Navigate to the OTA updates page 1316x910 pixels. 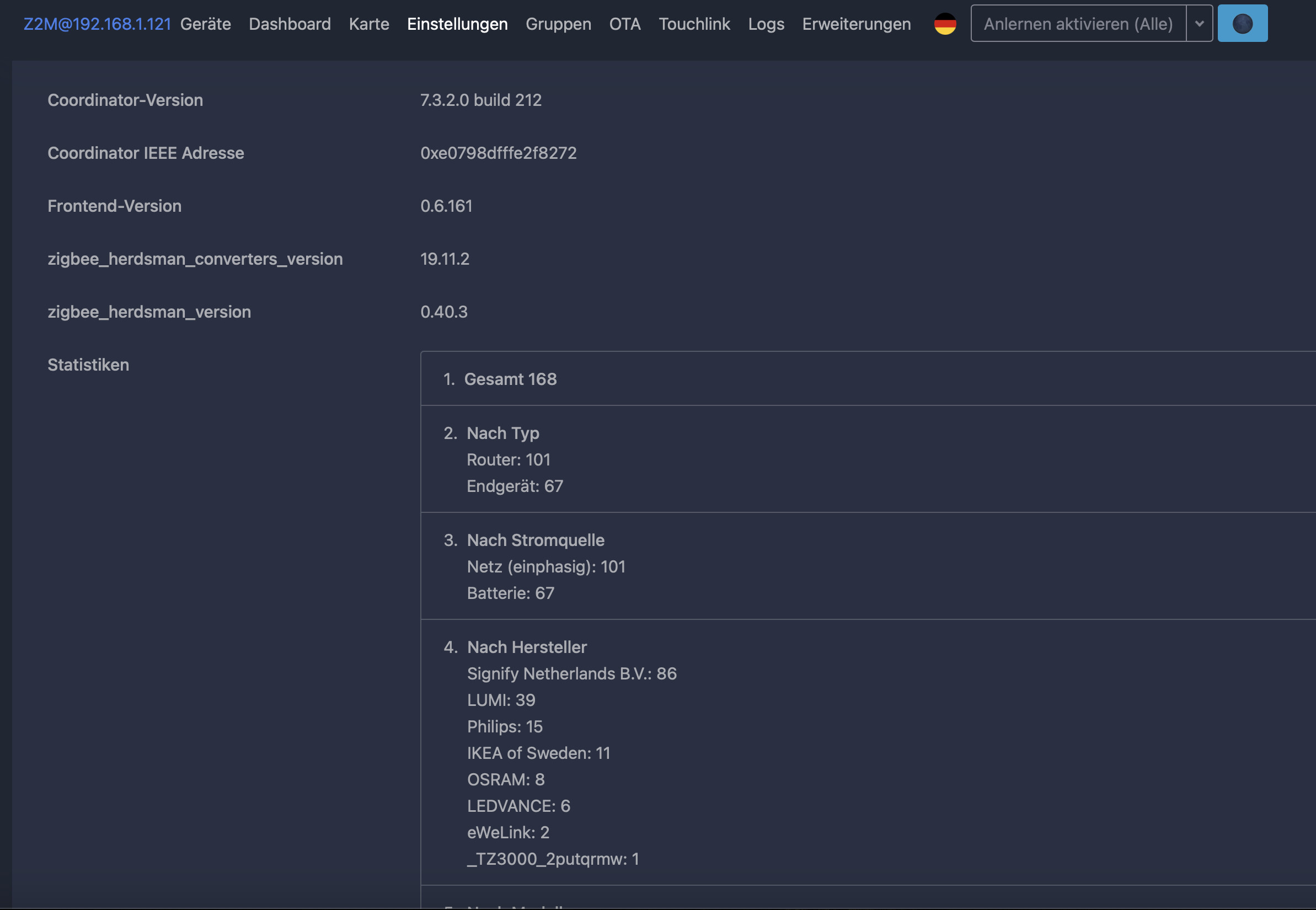(x=625, y=24)
